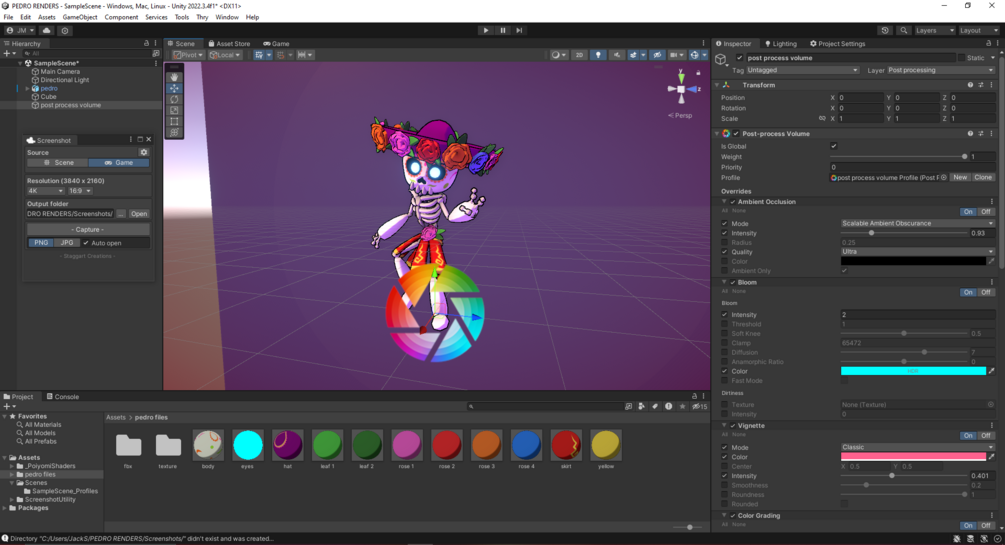Expand the pedro object in Hierarchy
This screenshot has width=1005, height=545.
pyautogui.click(x=27, y=88)
